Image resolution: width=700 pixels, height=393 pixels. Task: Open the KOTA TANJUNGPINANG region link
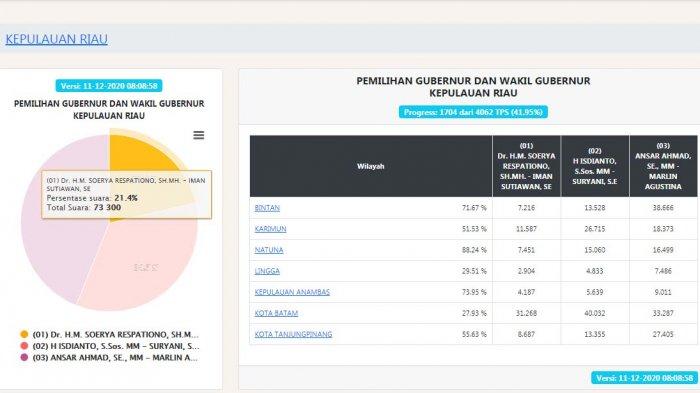point(293,334)
